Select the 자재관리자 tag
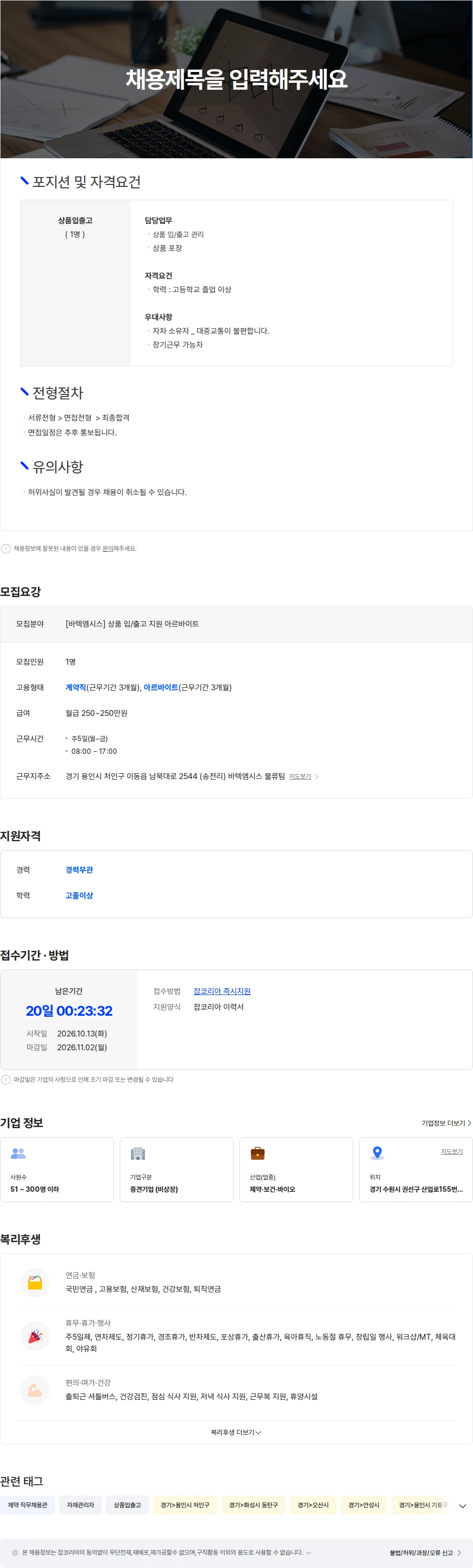 point(80,1505)
